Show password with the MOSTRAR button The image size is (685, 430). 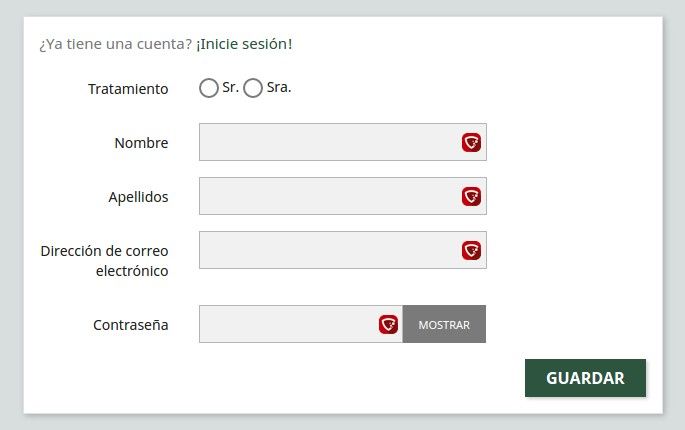[x=444, y=324]
